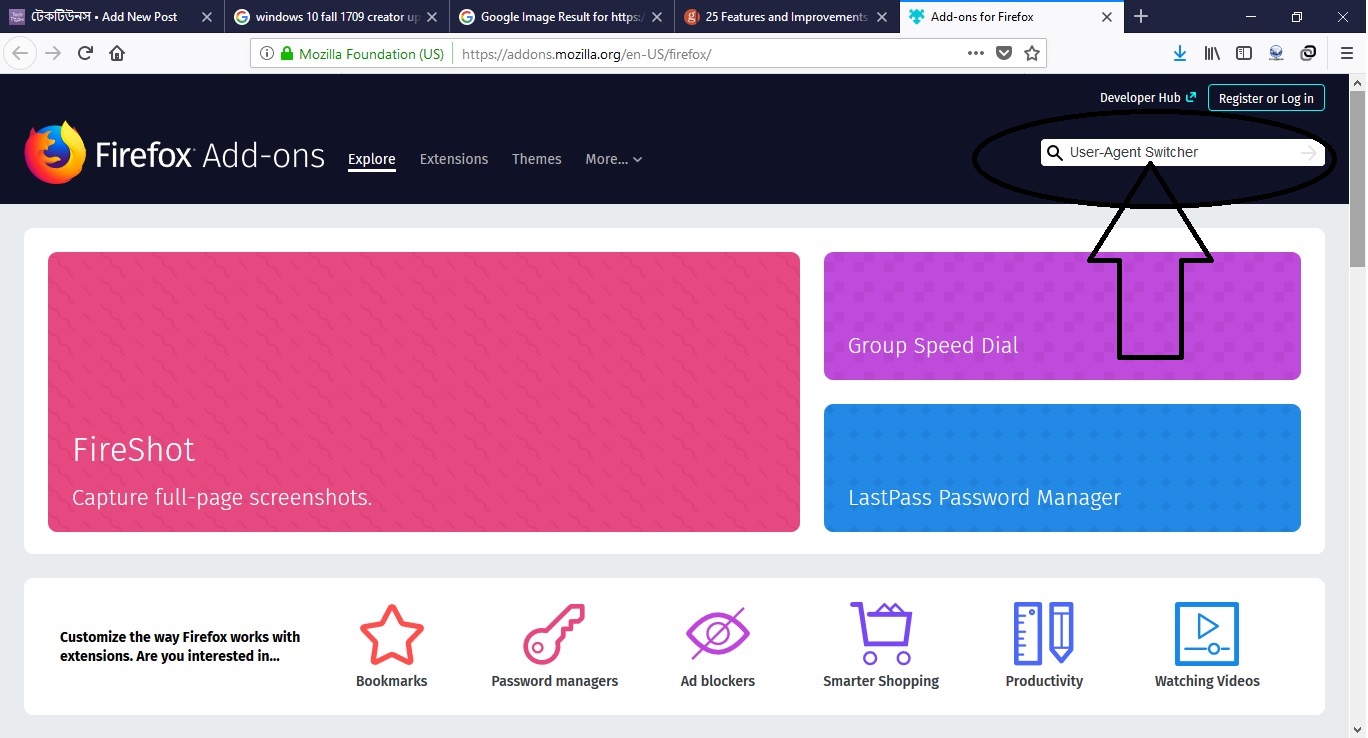This screenshot has width=1368, height=738.
Task: Choose the Password managers key icon
Action: [x=555, y=634]
